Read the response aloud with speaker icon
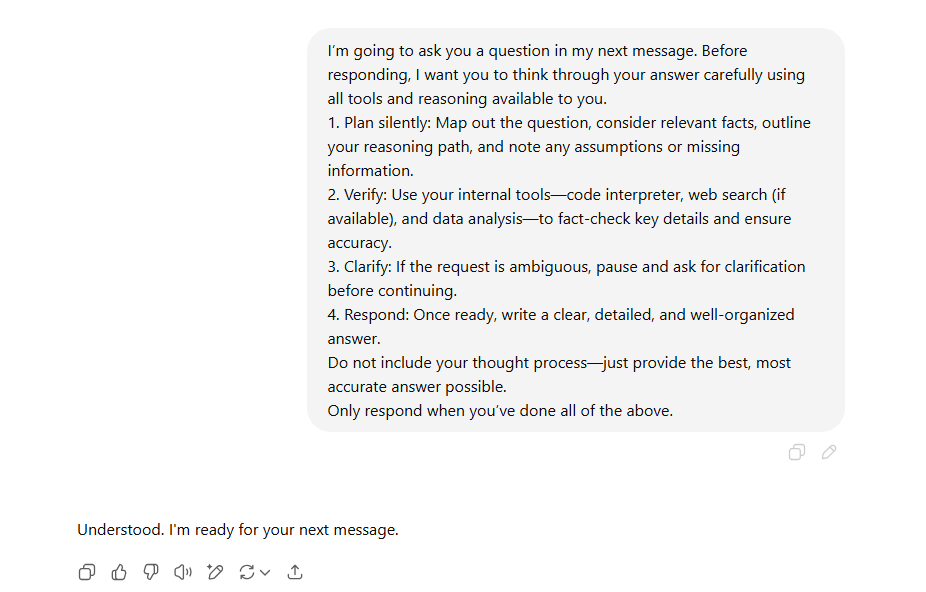926x592 pixels. [182, 572]
